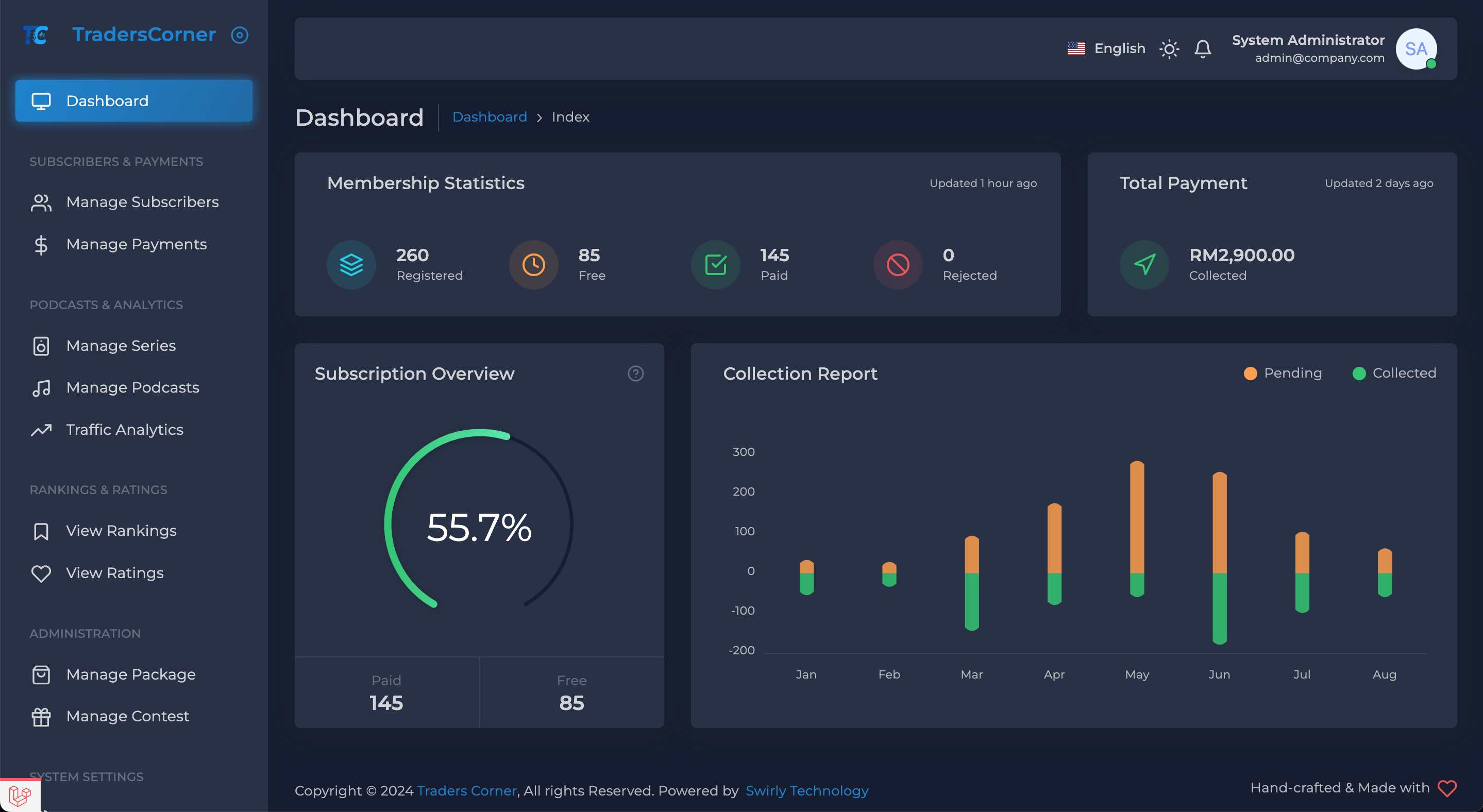Click the notification bell icon
Viewport: 1483px width, 812px height.
pyautogui.click(x=1202, y=49)
